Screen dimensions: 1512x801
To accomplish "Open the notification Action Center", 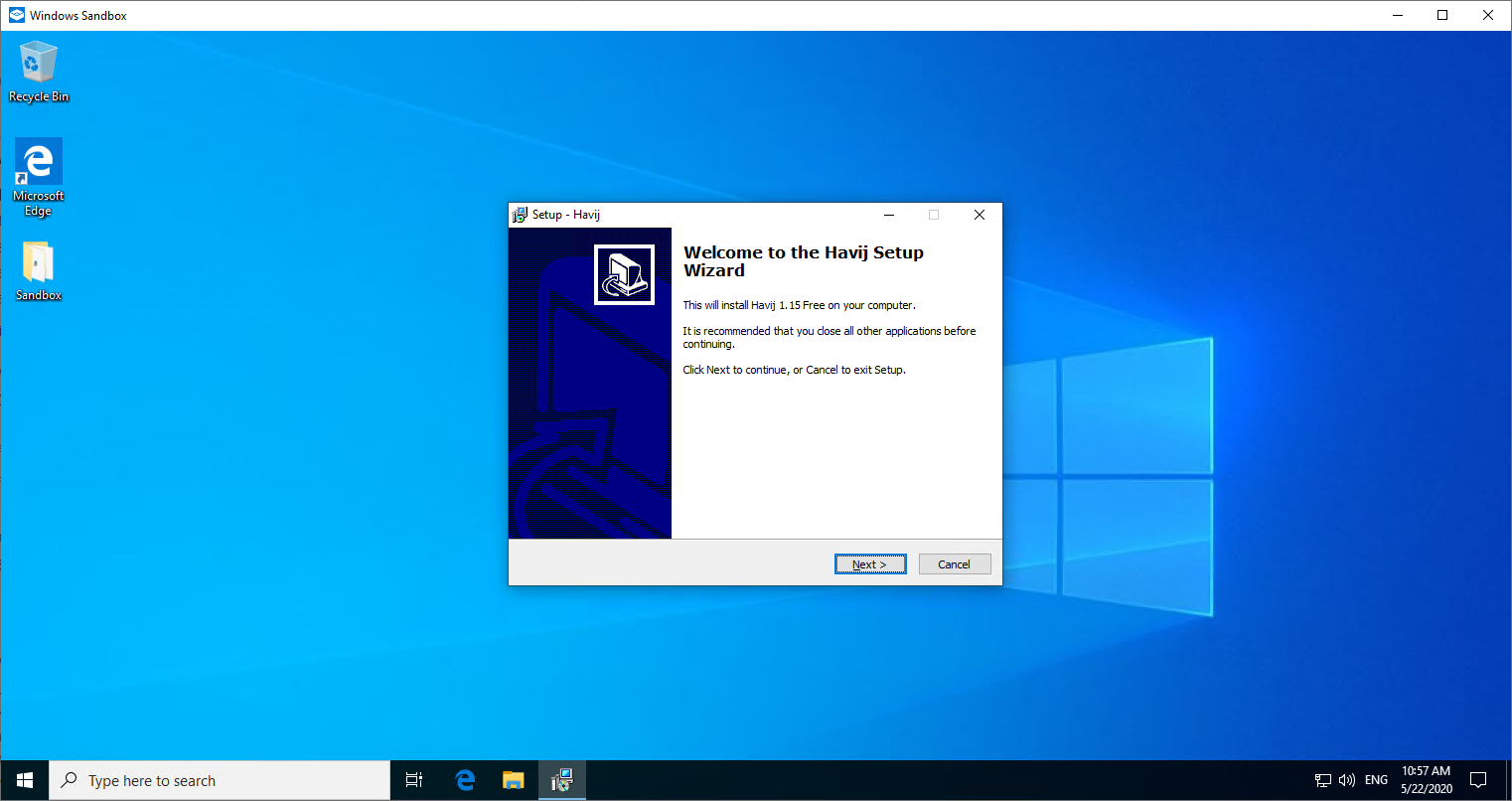I will pos(1478,780).
